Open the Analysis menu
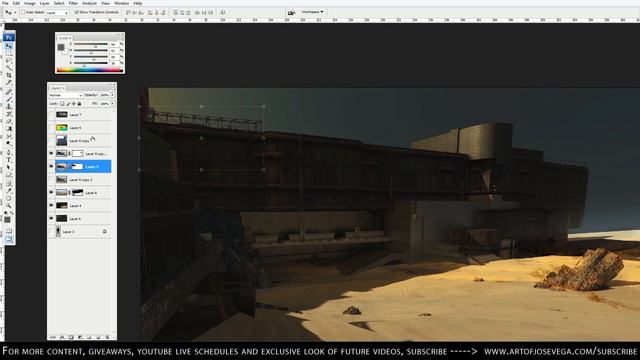This screenshot has width=640, height=360. (x=89, y=3)
